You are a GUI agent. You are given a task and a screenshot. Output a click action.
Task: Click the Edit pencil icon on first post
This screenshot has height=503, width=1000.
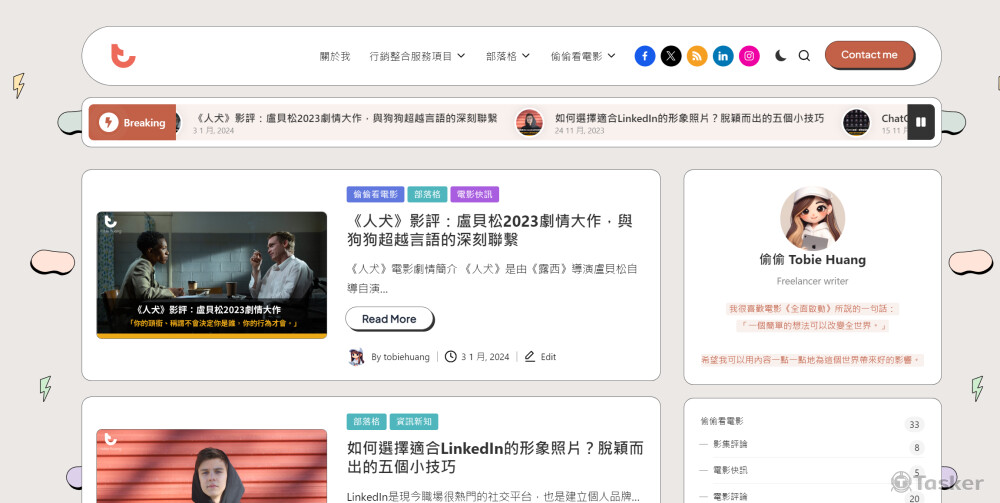530,357
